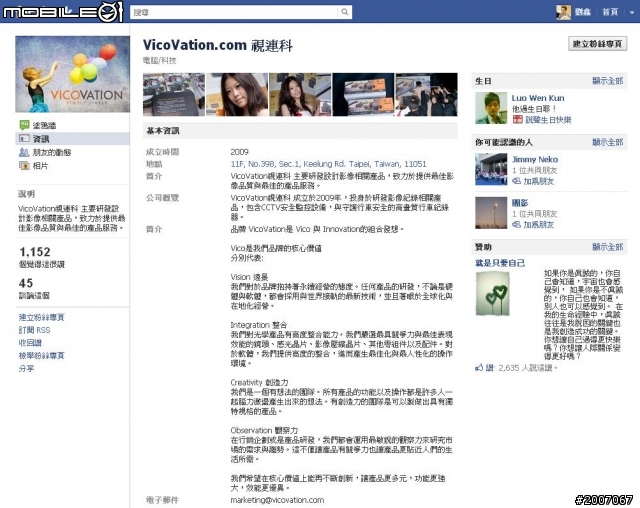
Task: Open the 朋友的動態 friends activity tab
Action: [52, 152]
